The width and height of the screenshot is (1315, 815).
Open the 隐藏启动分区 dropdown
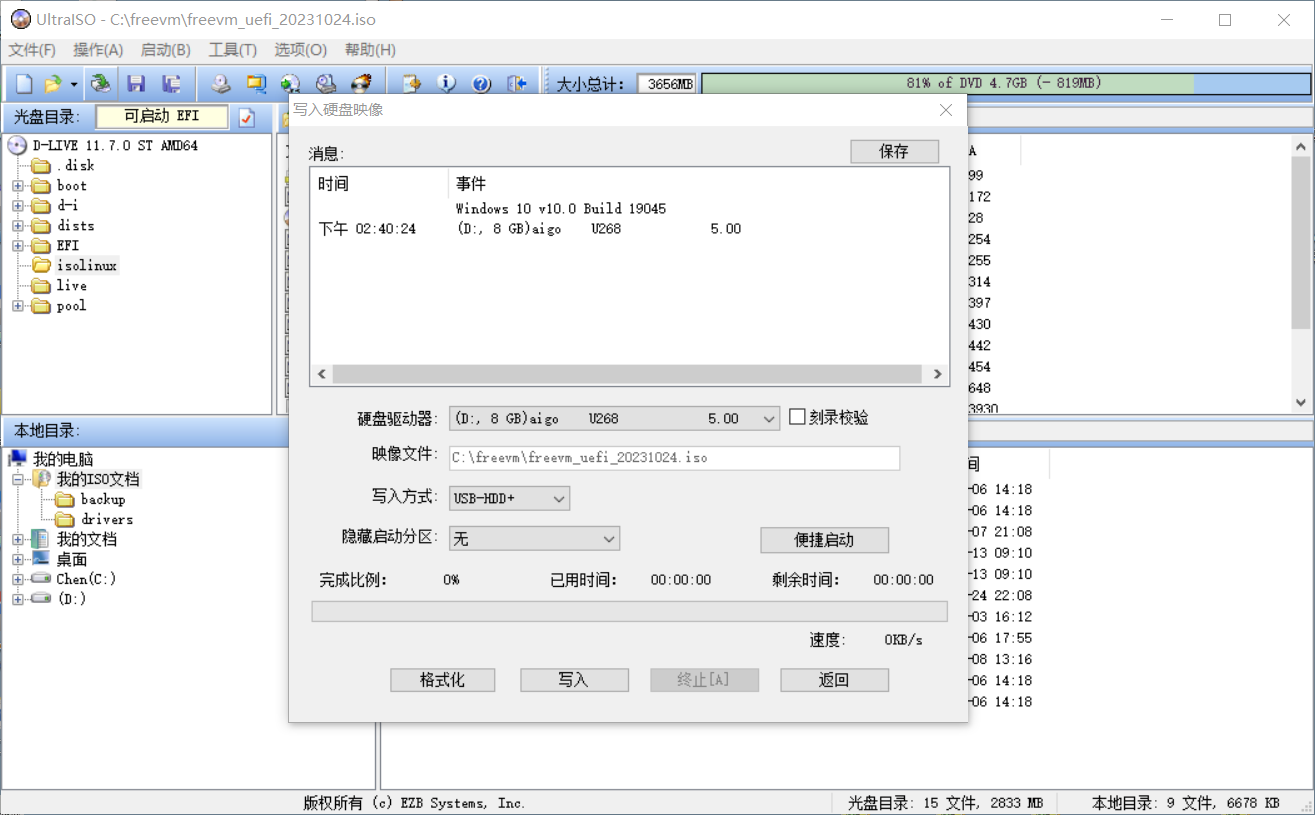(x=609, y=539)
